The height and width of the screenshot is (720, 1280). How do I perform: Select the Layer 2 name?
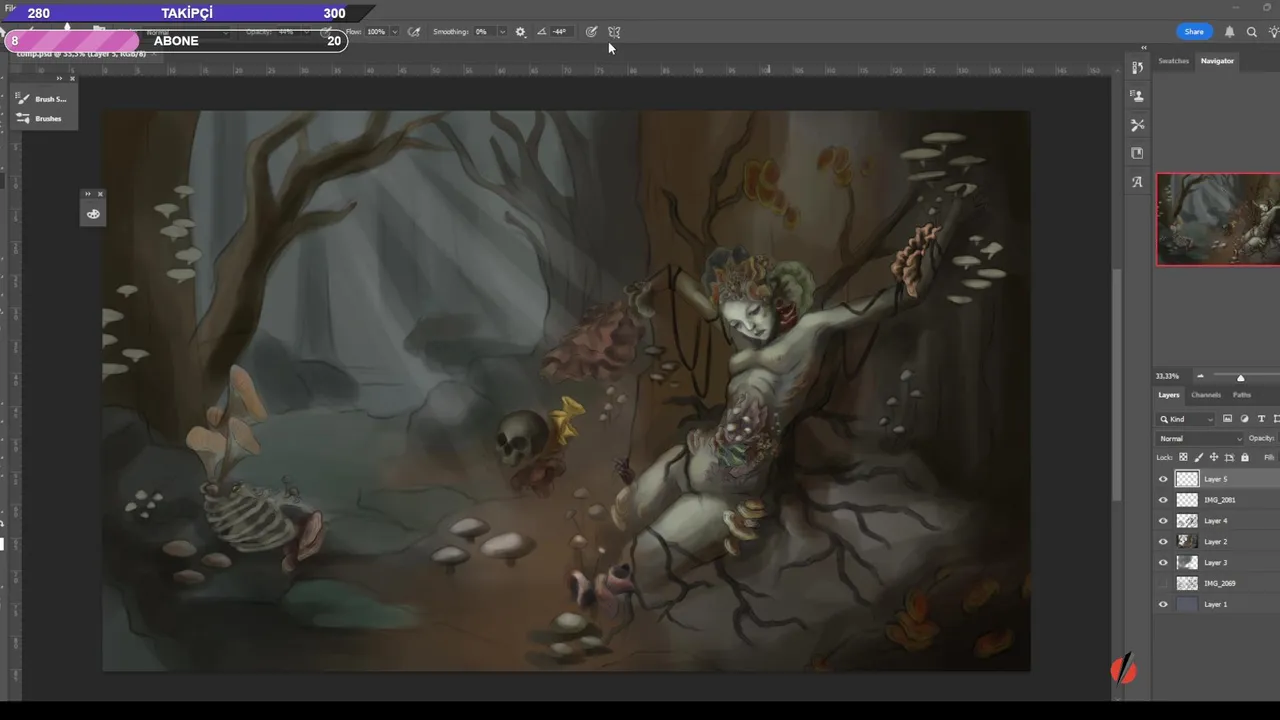coord(1215,542)
